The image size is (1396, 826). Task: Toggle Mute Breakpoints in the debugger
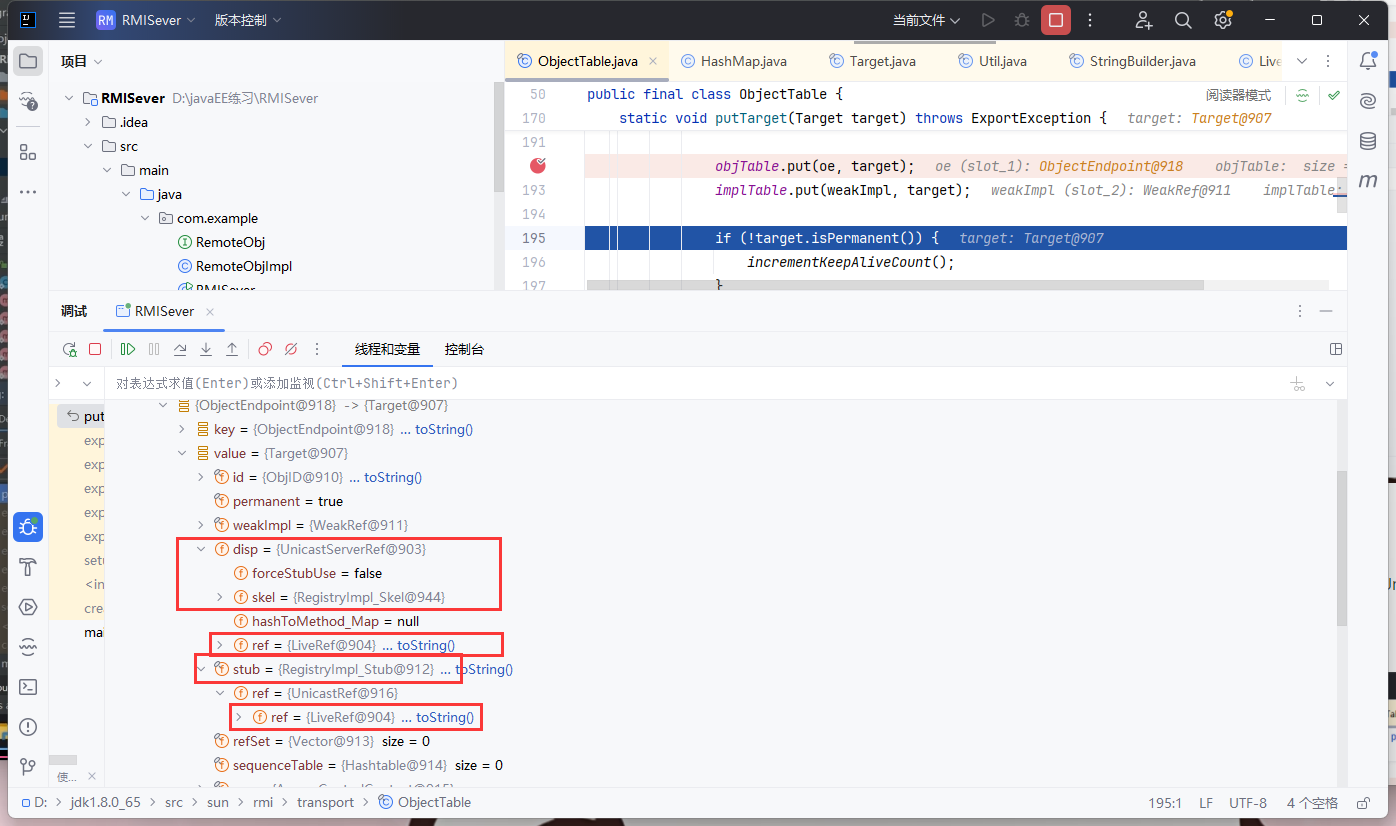pos(291,349)
